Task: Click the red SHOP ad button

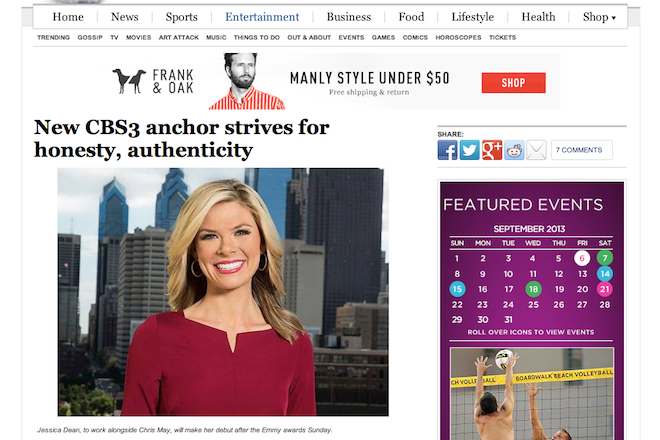Action: [x=514, y=83]
